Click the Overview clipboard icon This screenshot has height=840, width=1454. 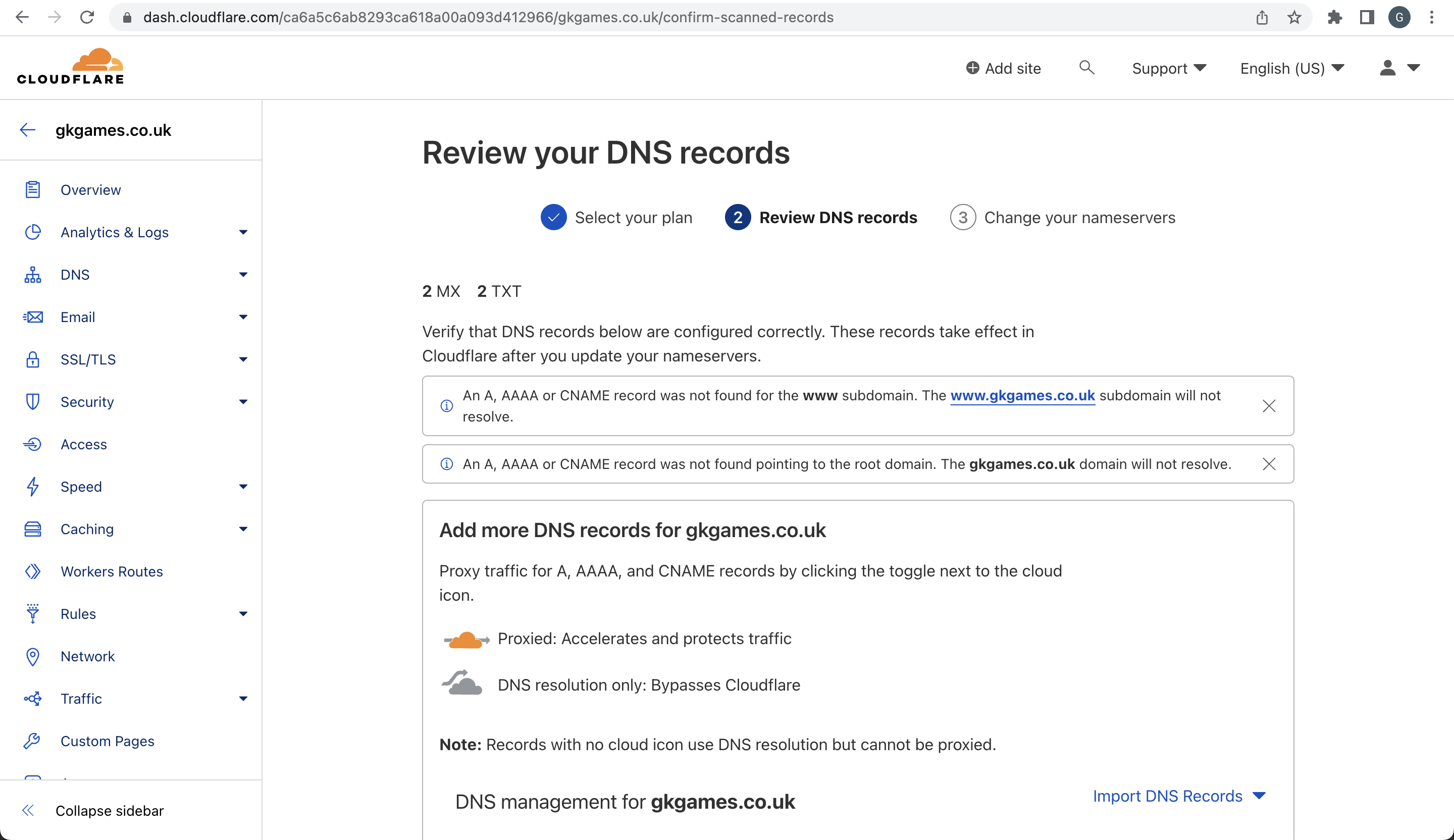(x=33, y=189)
